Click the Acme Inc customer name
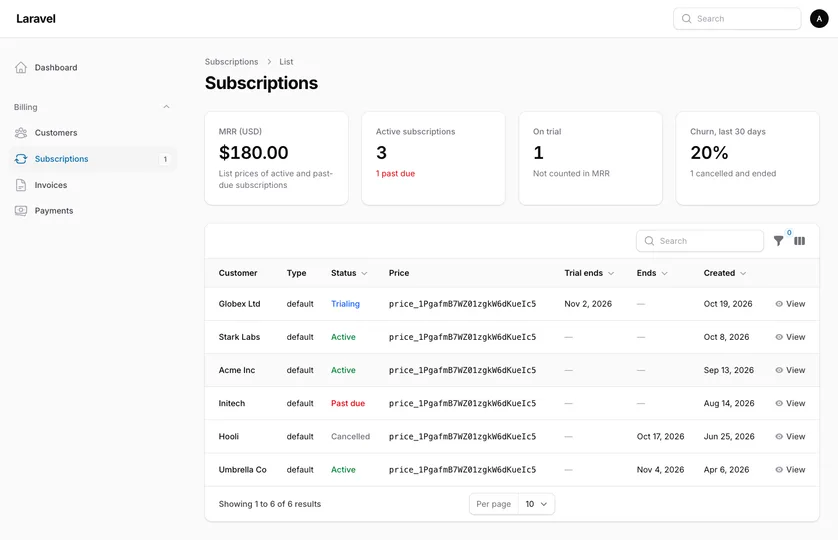The height and width of the screenshot is (540, 838). [x=237, y=370]
